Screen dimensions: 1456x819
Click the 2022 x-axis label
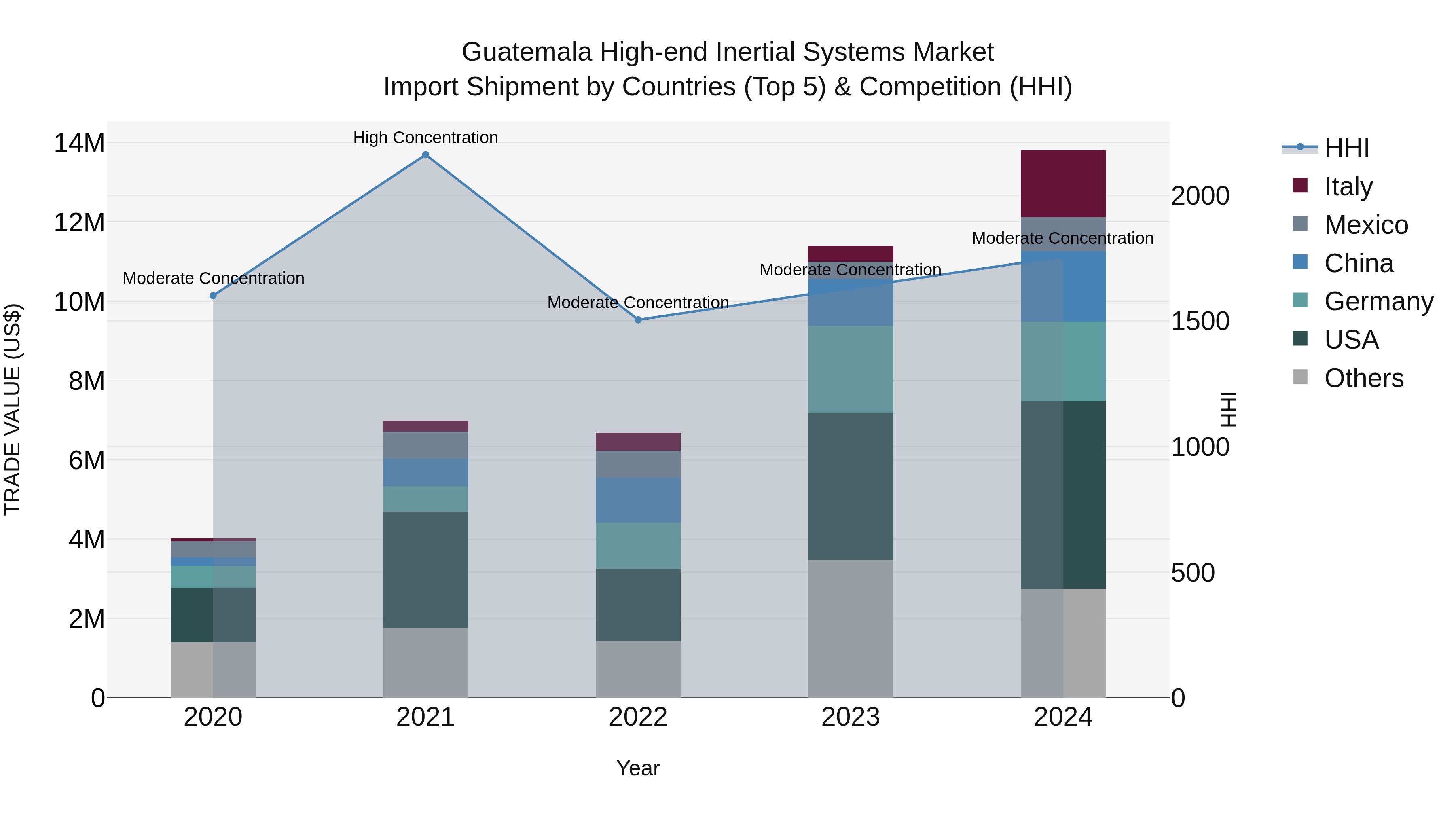(638, 717)
